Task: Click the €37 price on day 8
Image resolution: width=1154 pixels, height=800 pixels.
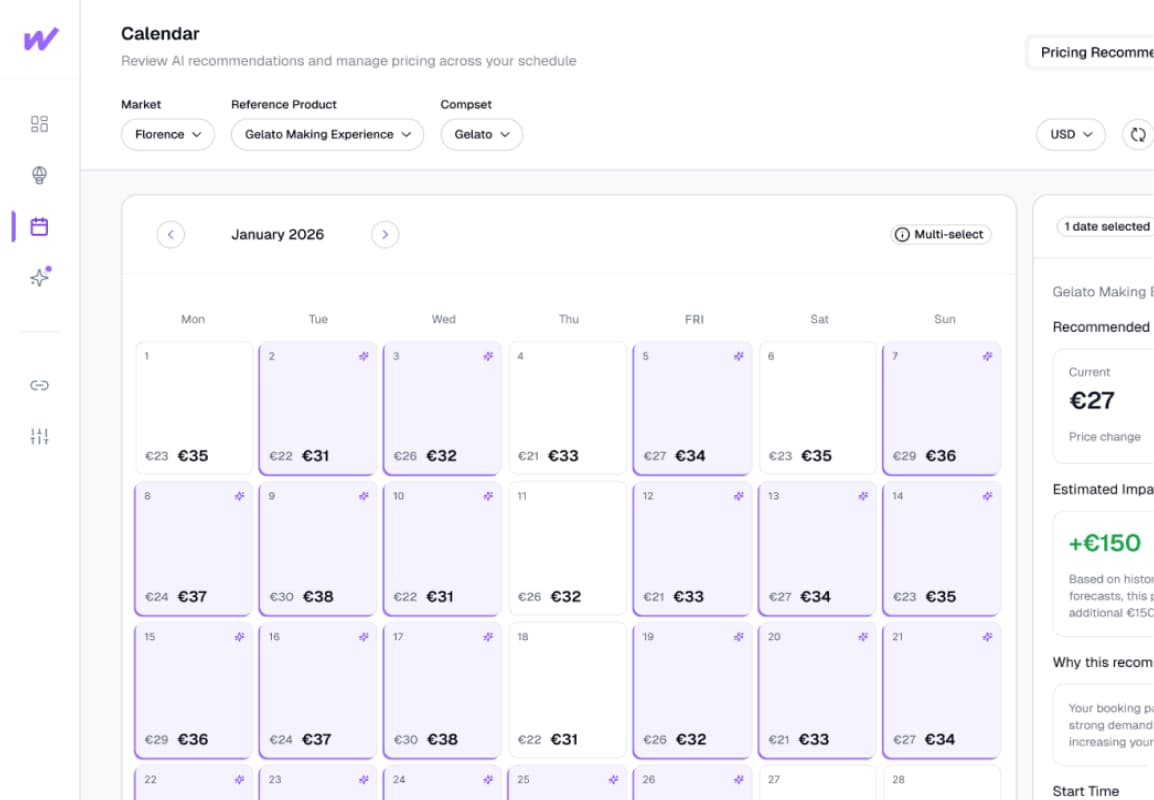Action: pos(192,597)
